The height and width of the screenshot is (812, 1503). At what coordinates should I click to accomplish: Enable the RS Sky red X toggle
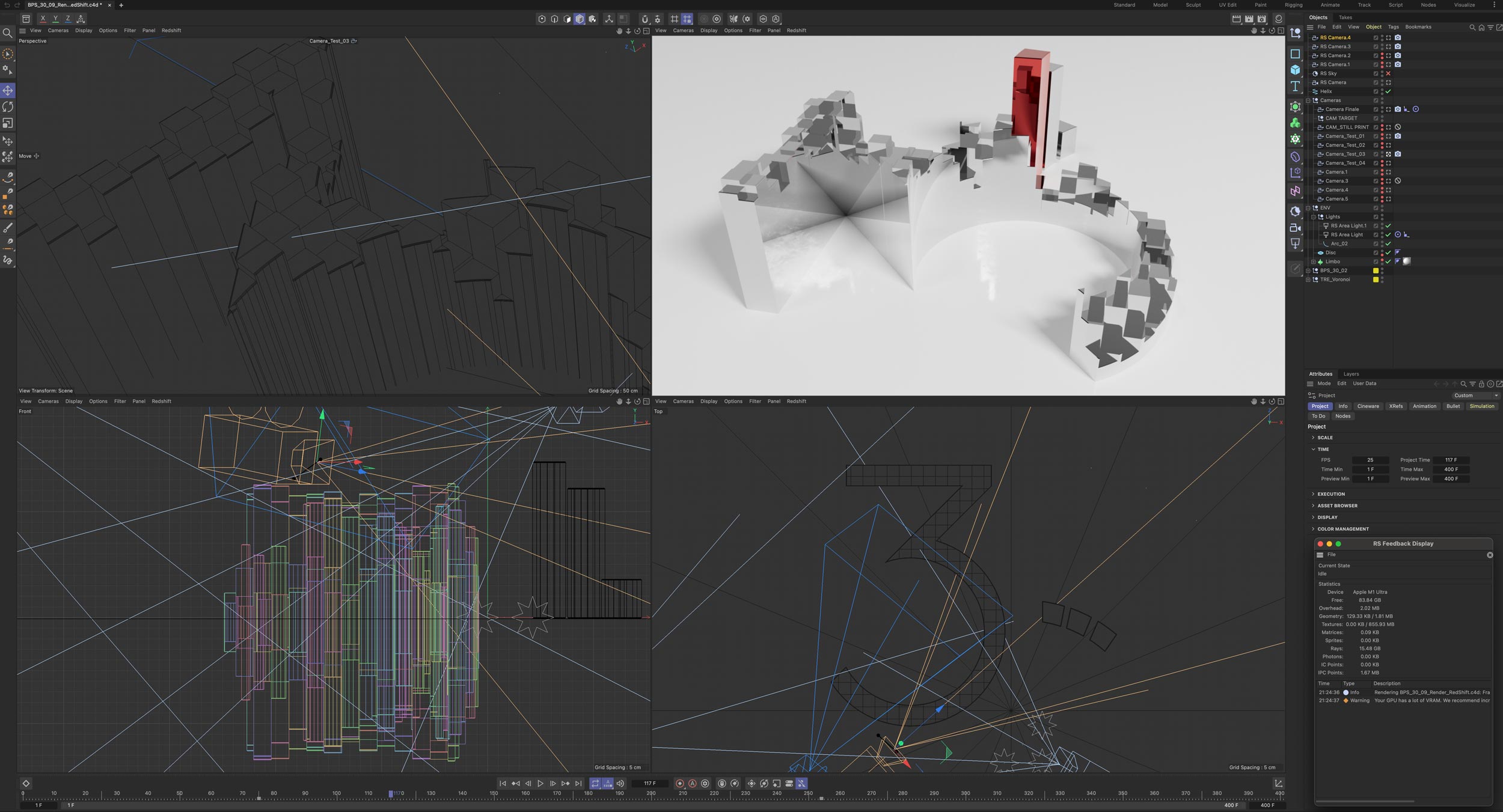pos(1388,73)
